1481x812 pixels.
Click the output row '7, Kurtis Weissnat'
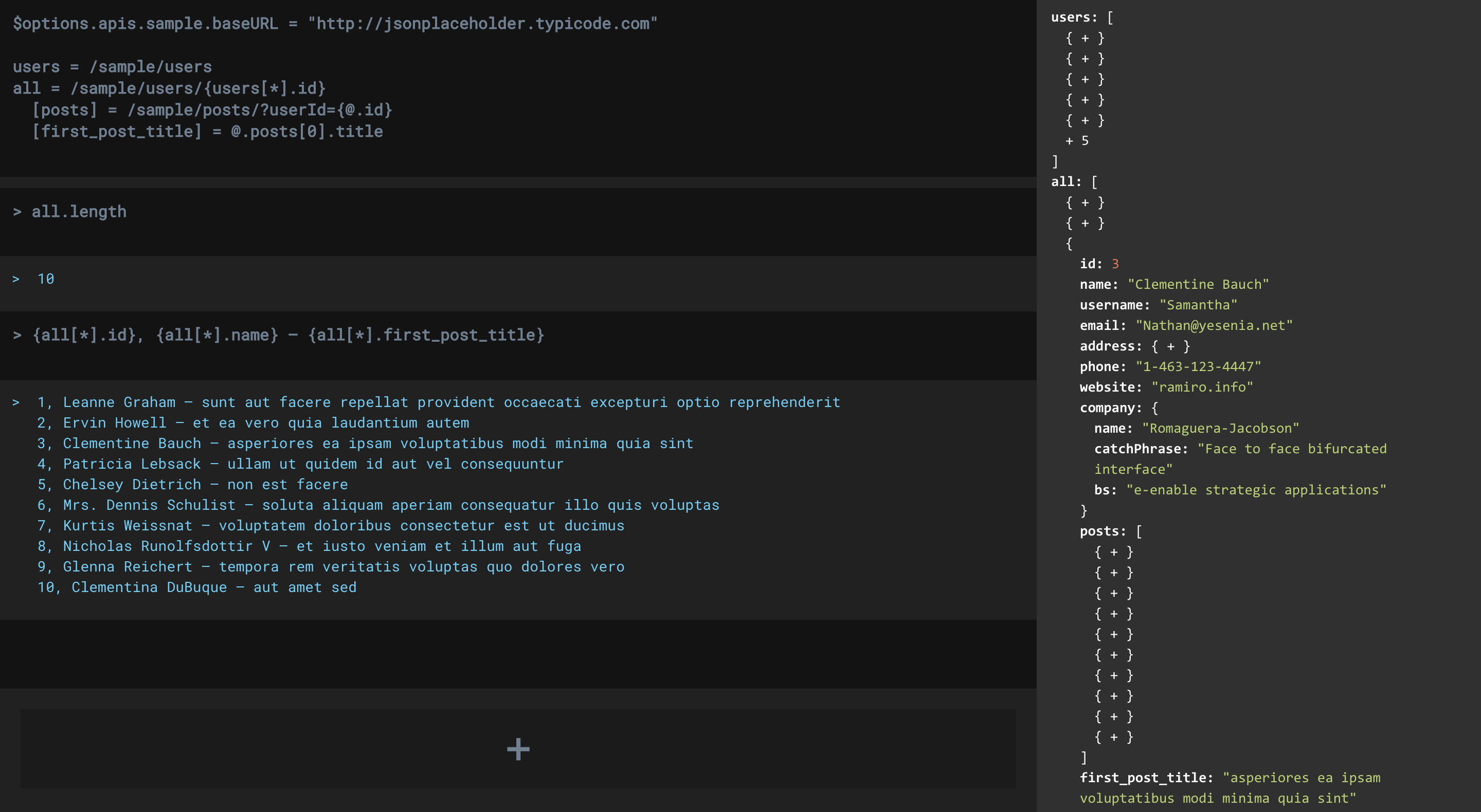click(331, 526)
